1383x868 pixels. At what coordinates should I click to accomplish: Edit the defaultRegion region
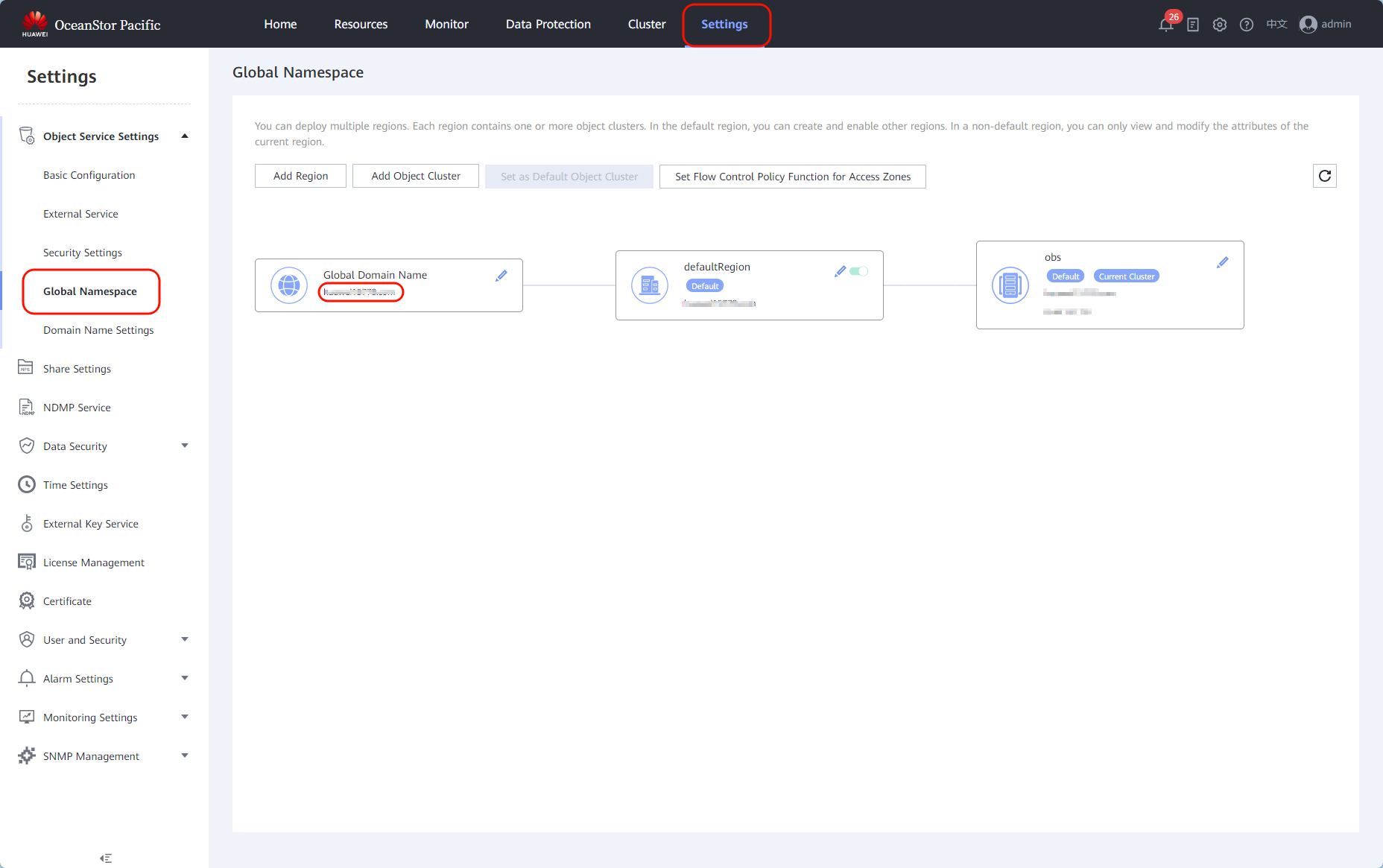click(840, 271)
